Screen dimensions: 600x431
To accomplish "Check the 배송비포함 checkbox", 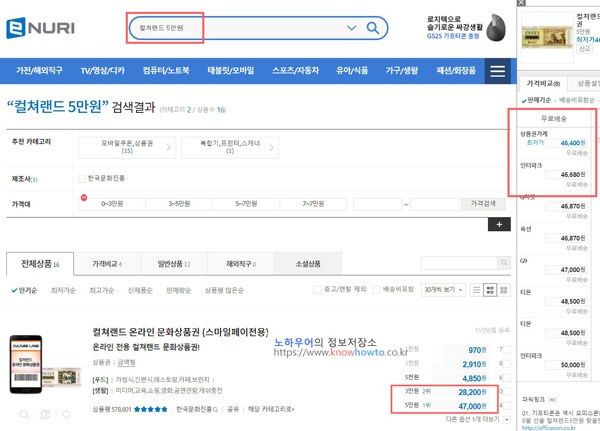I will 376,290.
